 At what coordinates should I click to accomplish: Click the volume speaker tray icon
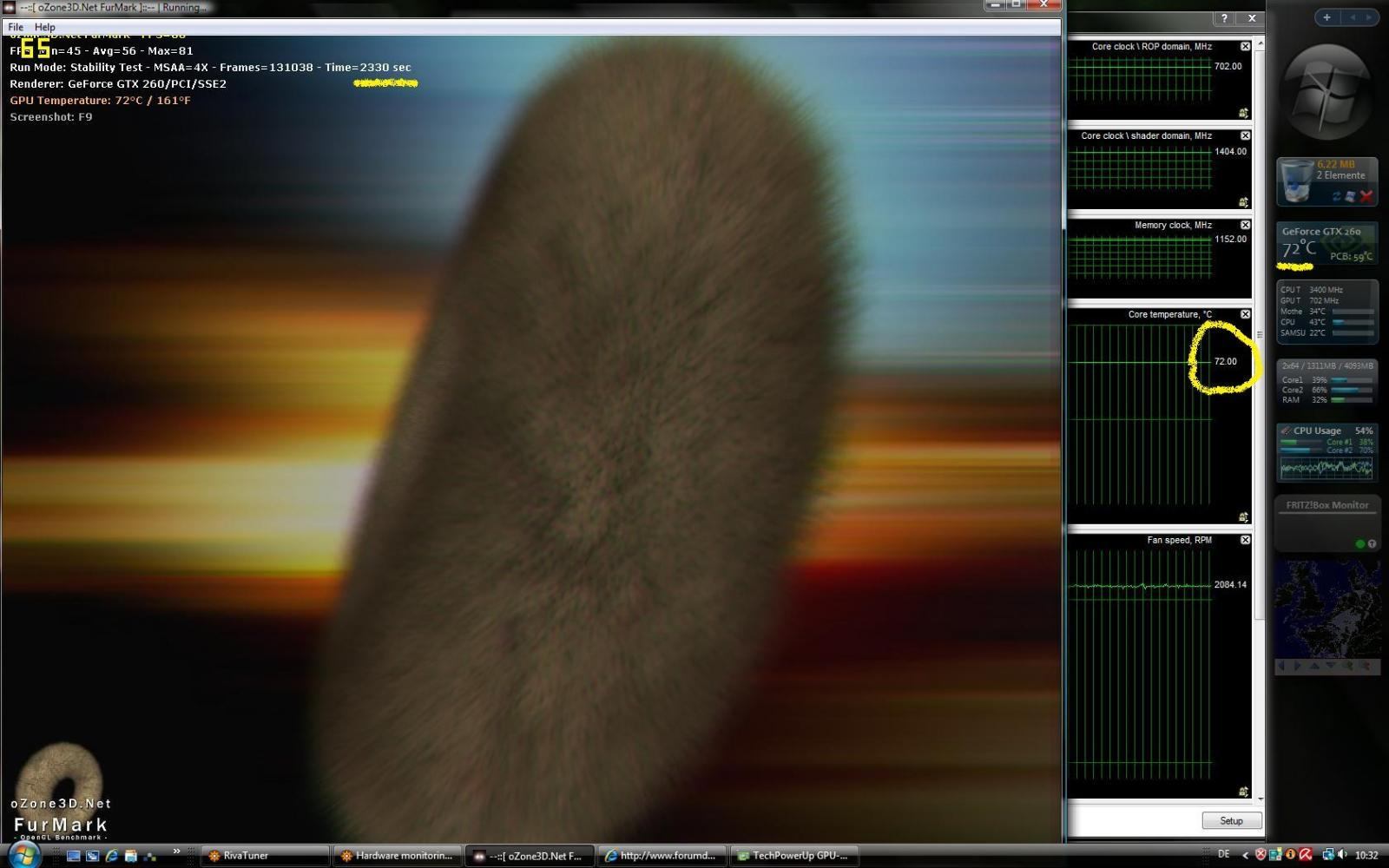click(1342, 855)
